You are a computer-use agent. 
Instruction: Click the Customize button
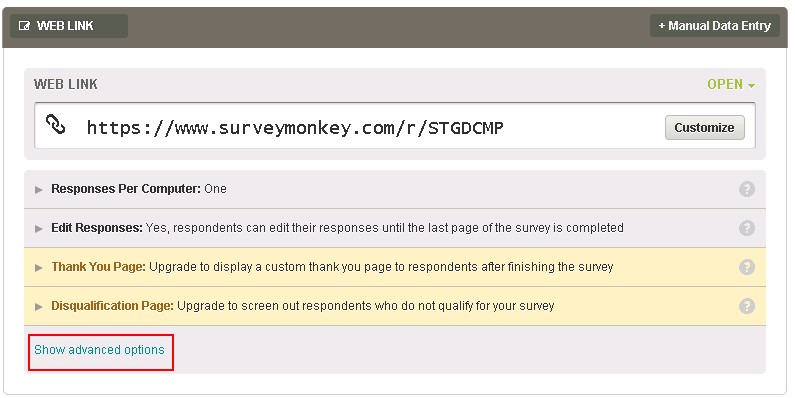tap(704, 128)
